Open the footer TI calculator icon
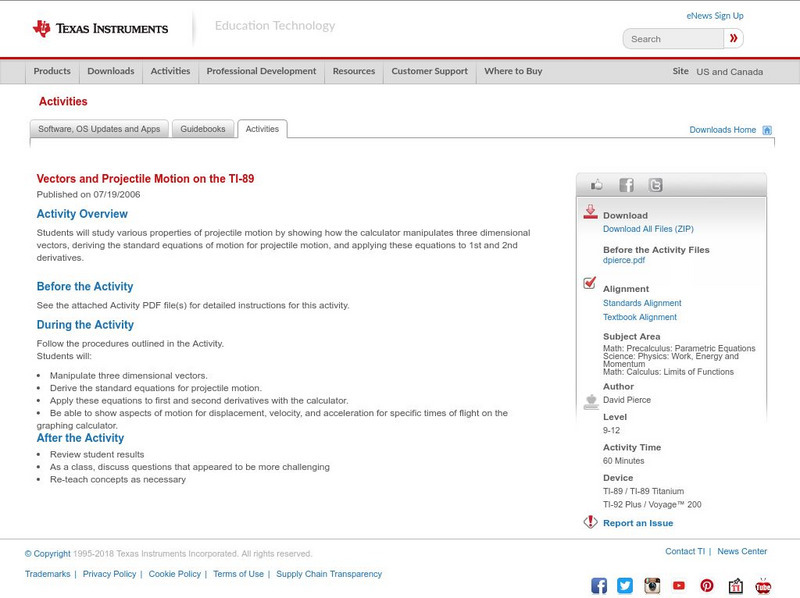The width and height of the screenshot is (800, 598). click(x=735, y=585)
